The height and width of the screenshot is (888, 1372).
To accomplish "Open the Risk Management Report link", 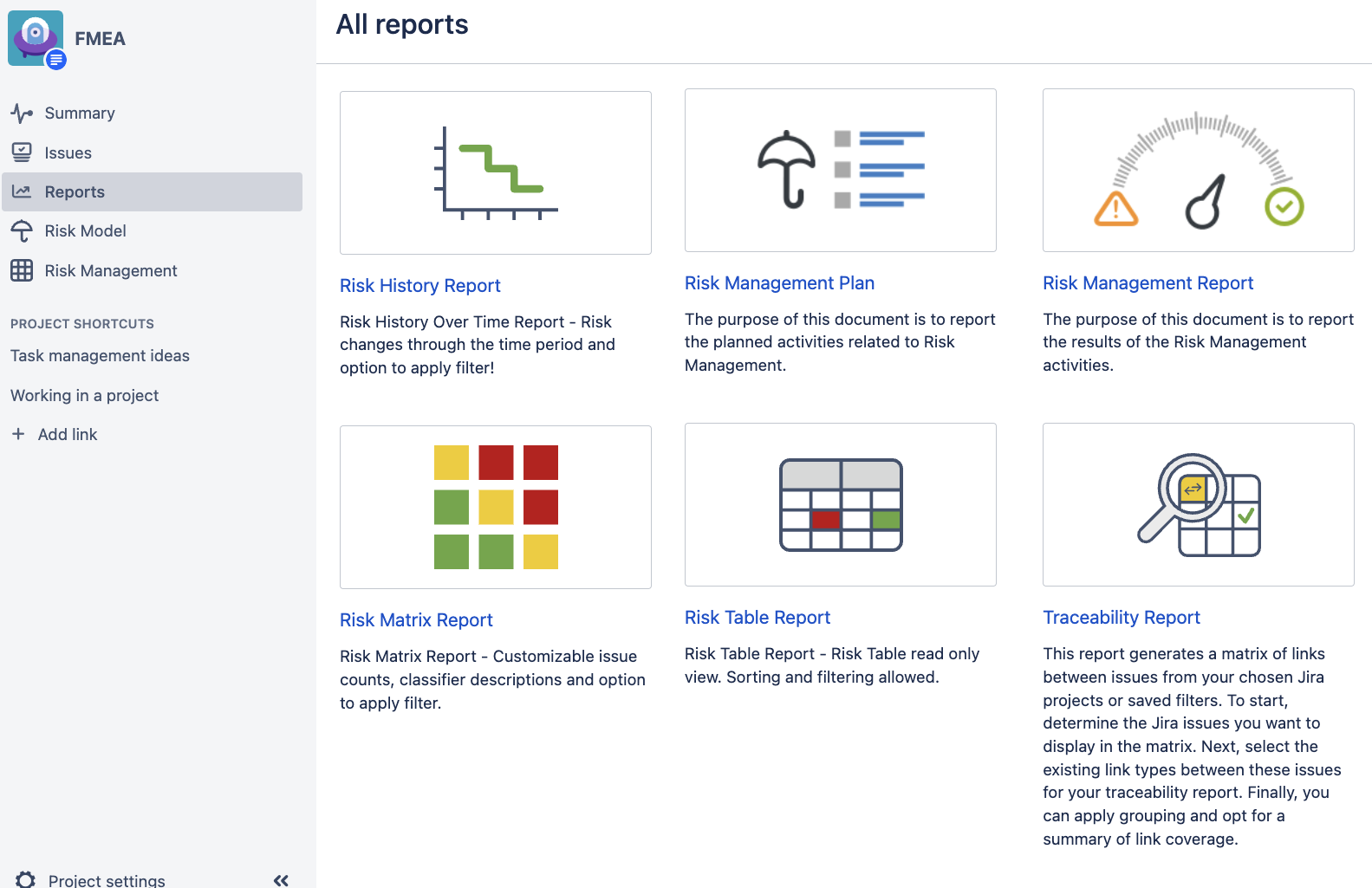I will point(1148,282).
